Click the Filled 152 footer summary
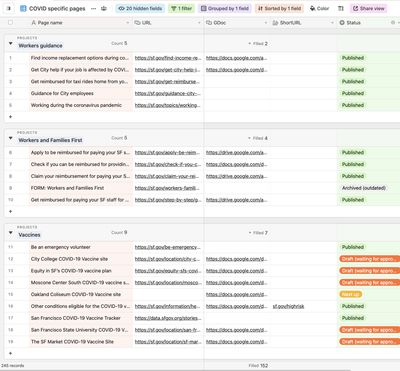 pyautogui.click(x=258, y=366)
